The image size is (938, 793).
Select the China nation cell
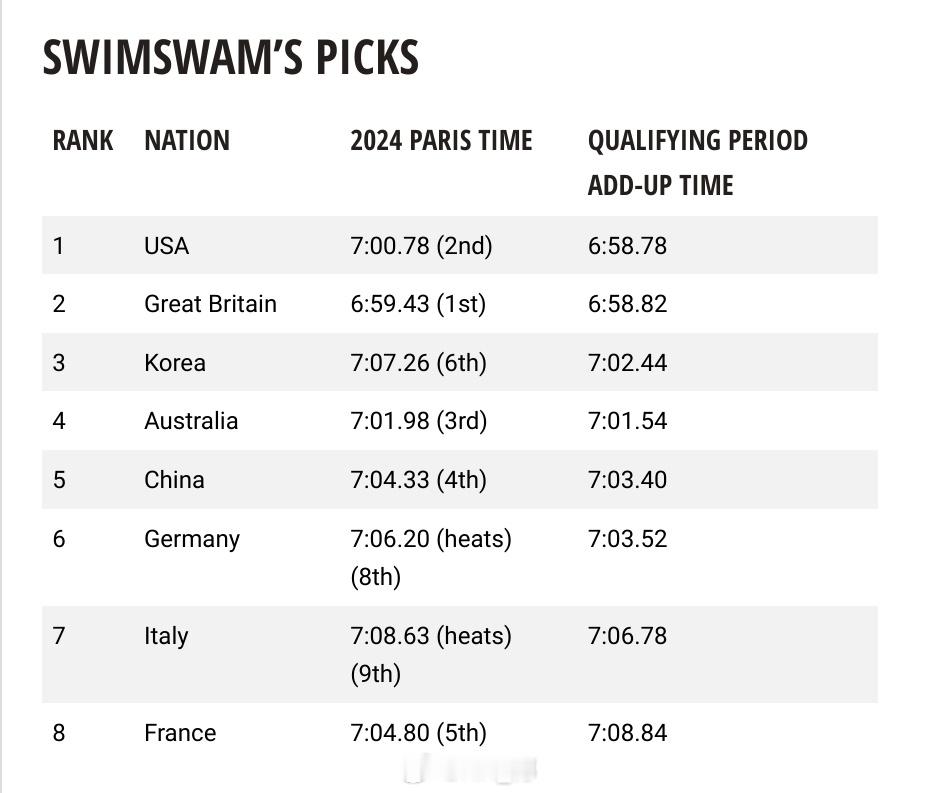point(175,480)
